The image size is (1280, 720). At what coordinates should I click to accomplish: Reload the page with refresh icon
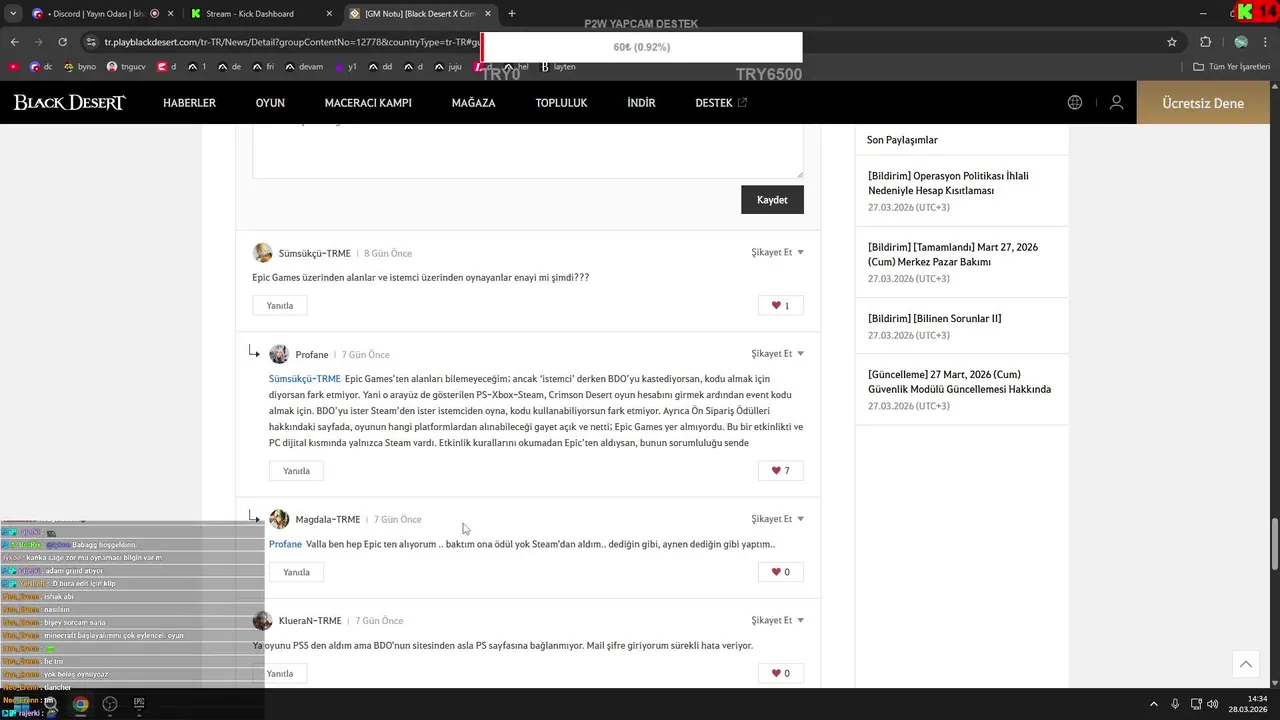coord(62,42)
